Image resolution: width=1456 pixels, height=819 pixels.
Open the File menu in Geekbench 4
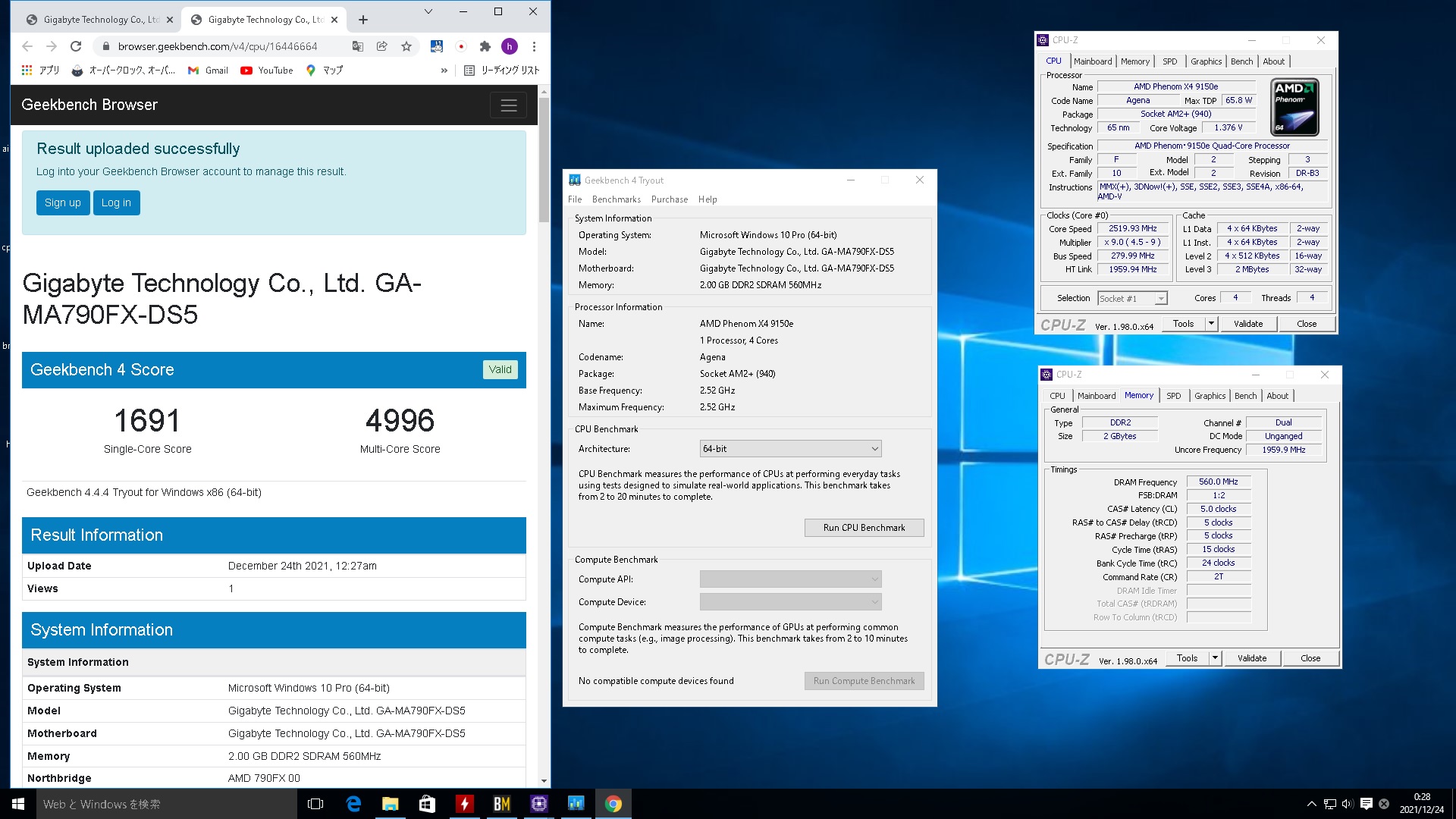(x=575, y=199)
